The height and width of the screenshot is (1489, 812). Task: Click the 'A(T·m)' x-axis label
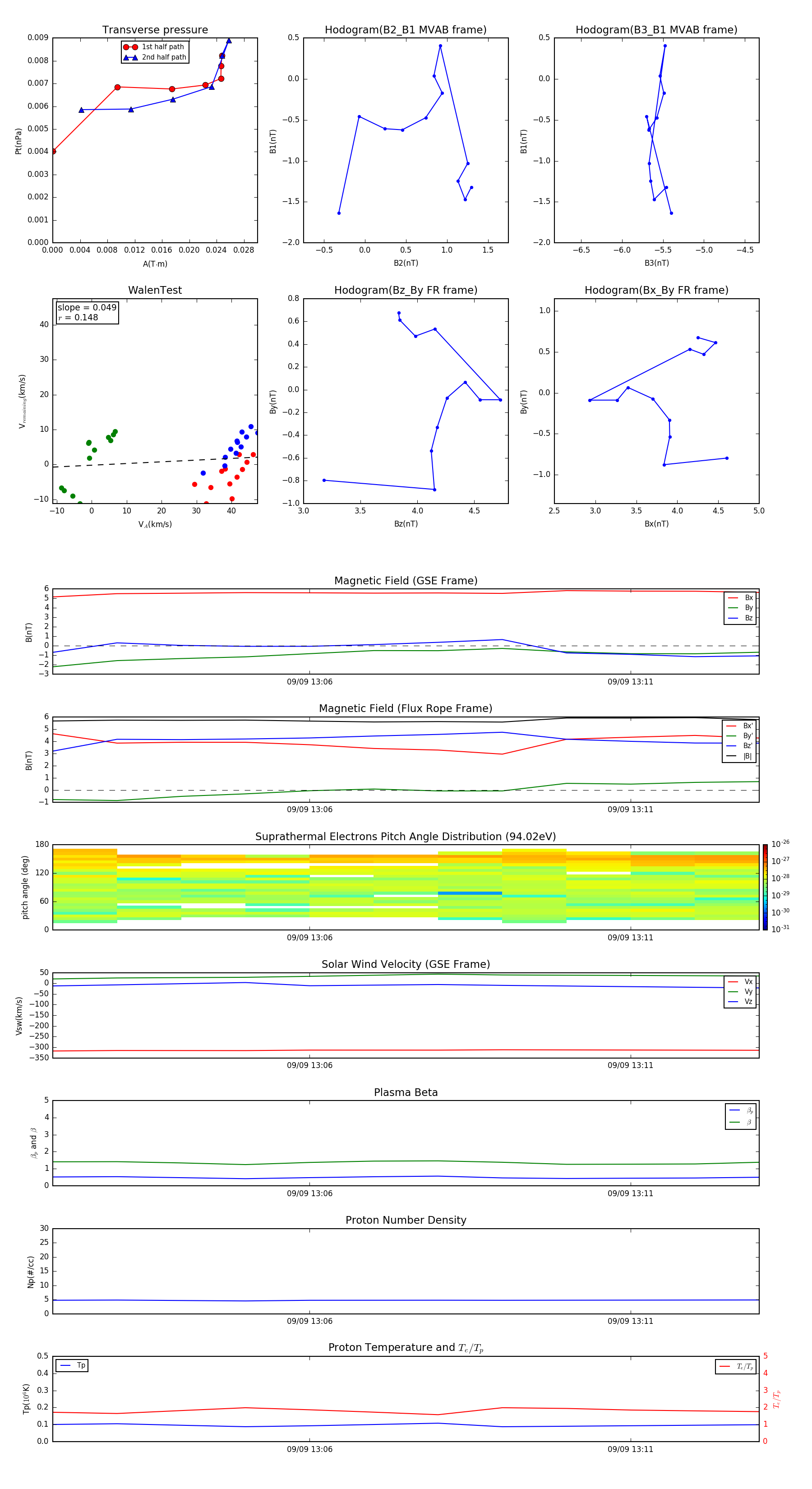(155, 264)
